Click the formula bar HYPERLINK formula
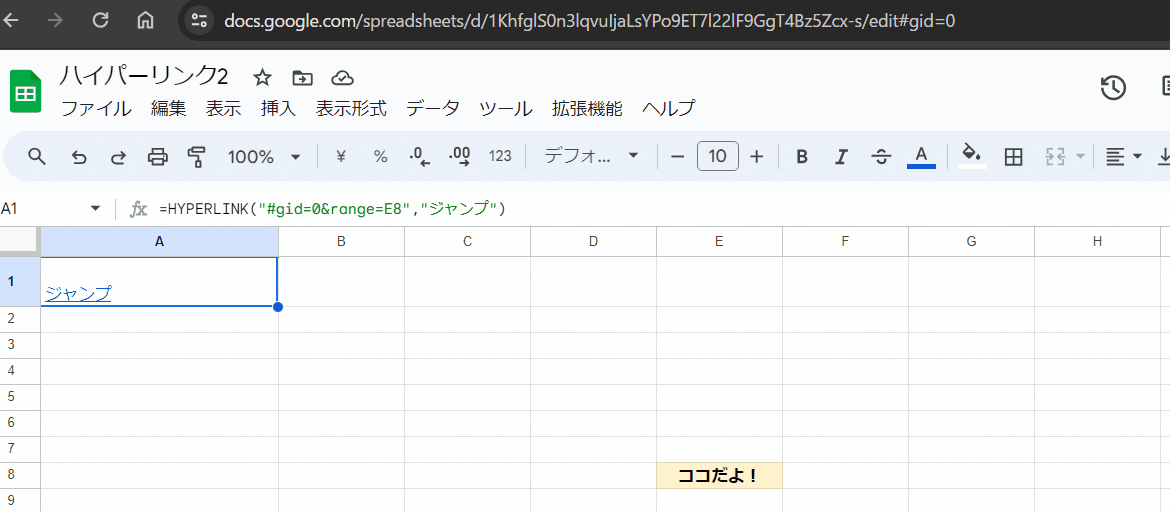 [x=333, y=209]
